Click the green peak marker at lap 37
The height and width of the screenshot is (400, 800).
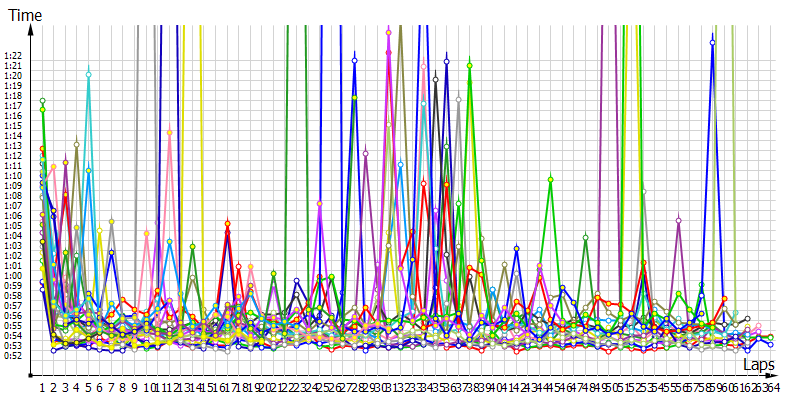point(469,65)
